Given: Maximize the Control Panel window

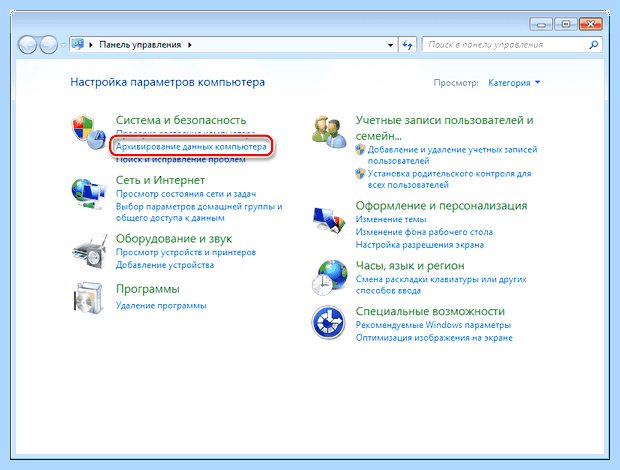Looking at the screenshot, I should point(566,25).
